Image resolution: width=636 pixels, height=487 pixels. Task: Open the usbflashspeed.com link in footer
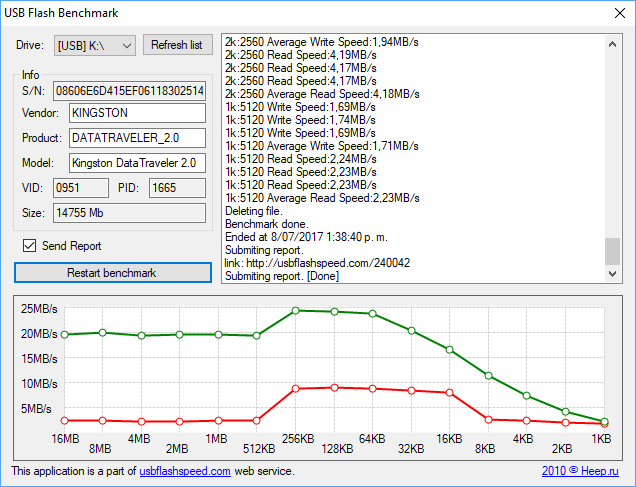coord(185,471)
